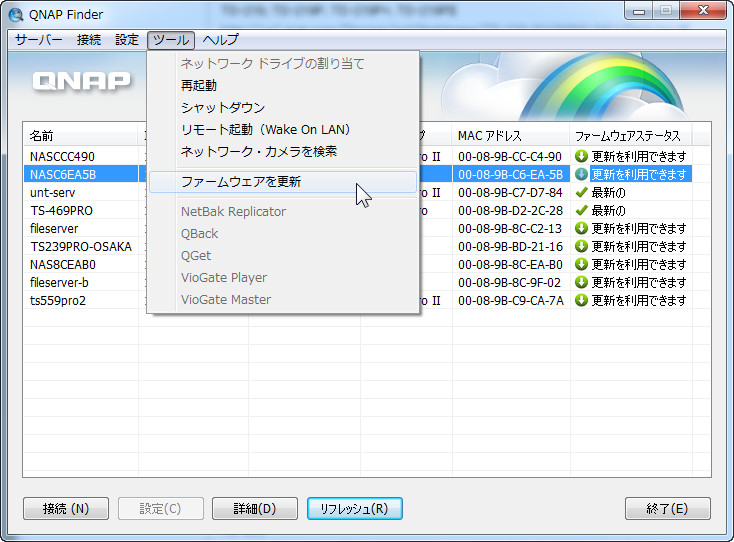The width and height of the screenshot is (734, 542).
Task: Click the update icon for fileserver row
Action: (x=581, y=228)
